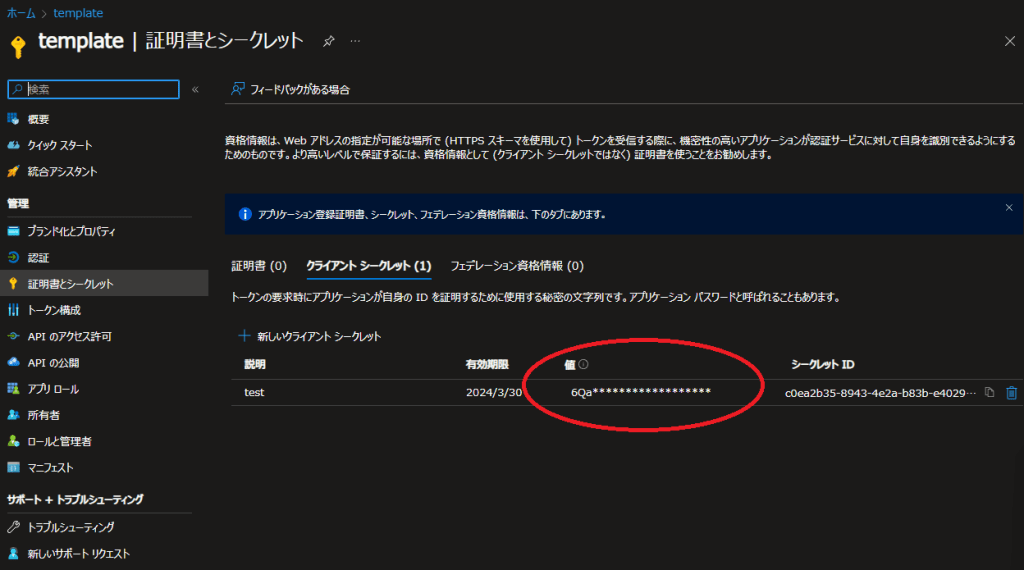The height and width of the screenshot is (570, 1024).
Task: Open the 認証 settings page
Action: [38, 257]
